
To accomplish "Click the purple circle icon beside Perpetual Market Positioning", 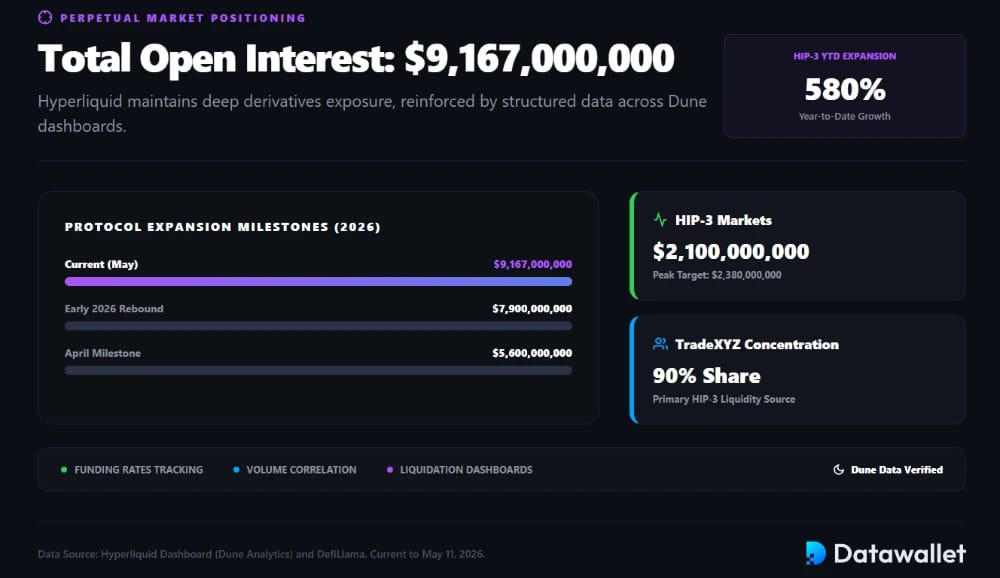I will (x=45, y=17).
